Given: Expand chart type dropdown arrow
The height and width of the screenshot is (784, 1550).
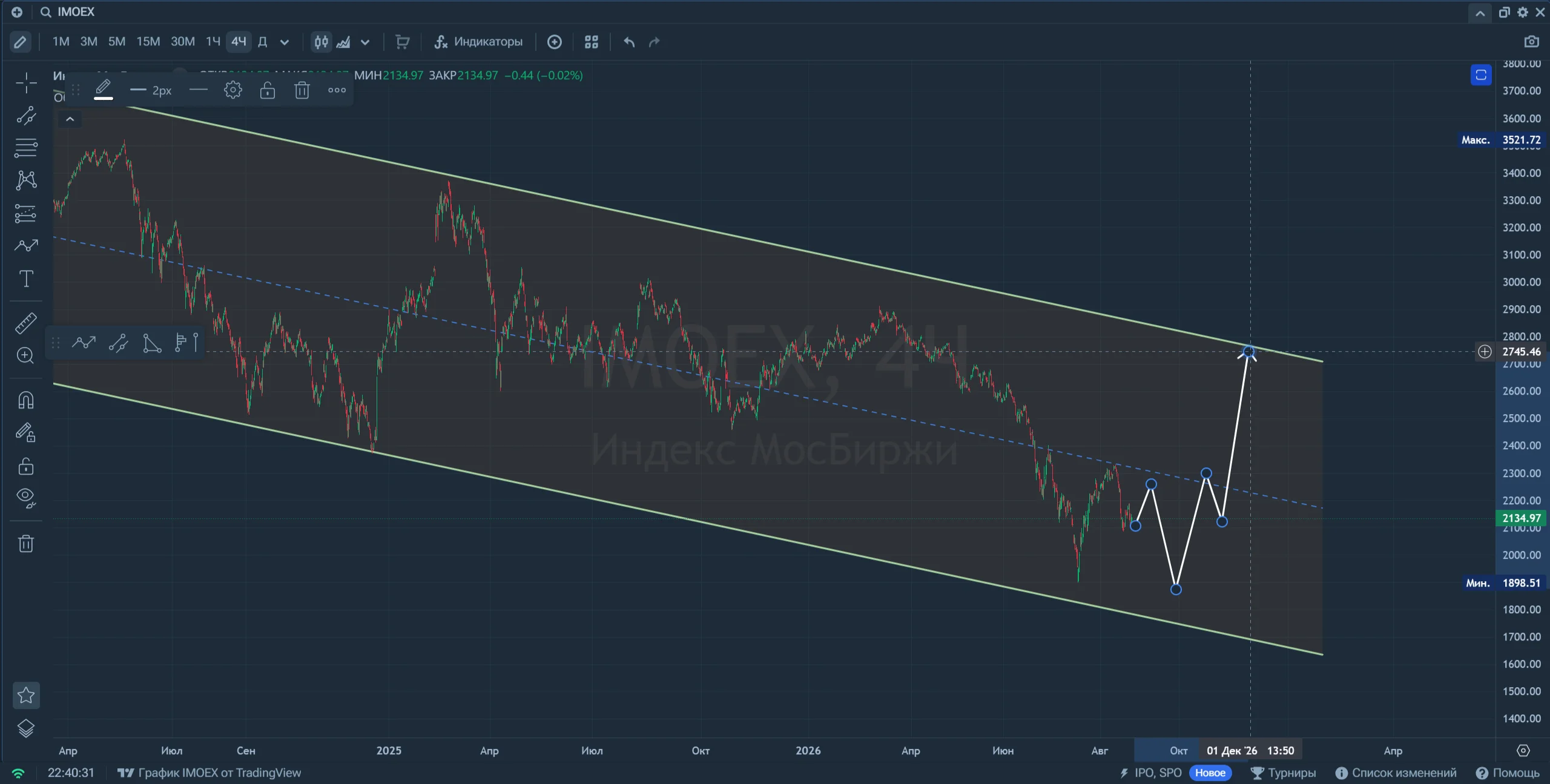Looking at the screenshot, I should 365,42.
